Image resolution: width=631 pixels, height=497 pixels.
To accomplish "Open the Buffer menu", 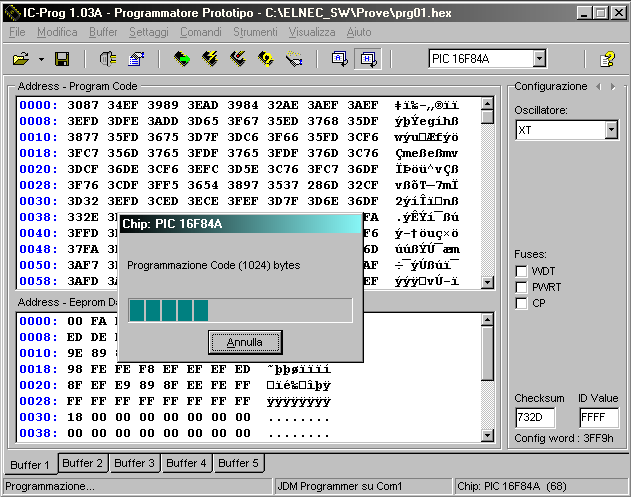I will pos(103,32).
